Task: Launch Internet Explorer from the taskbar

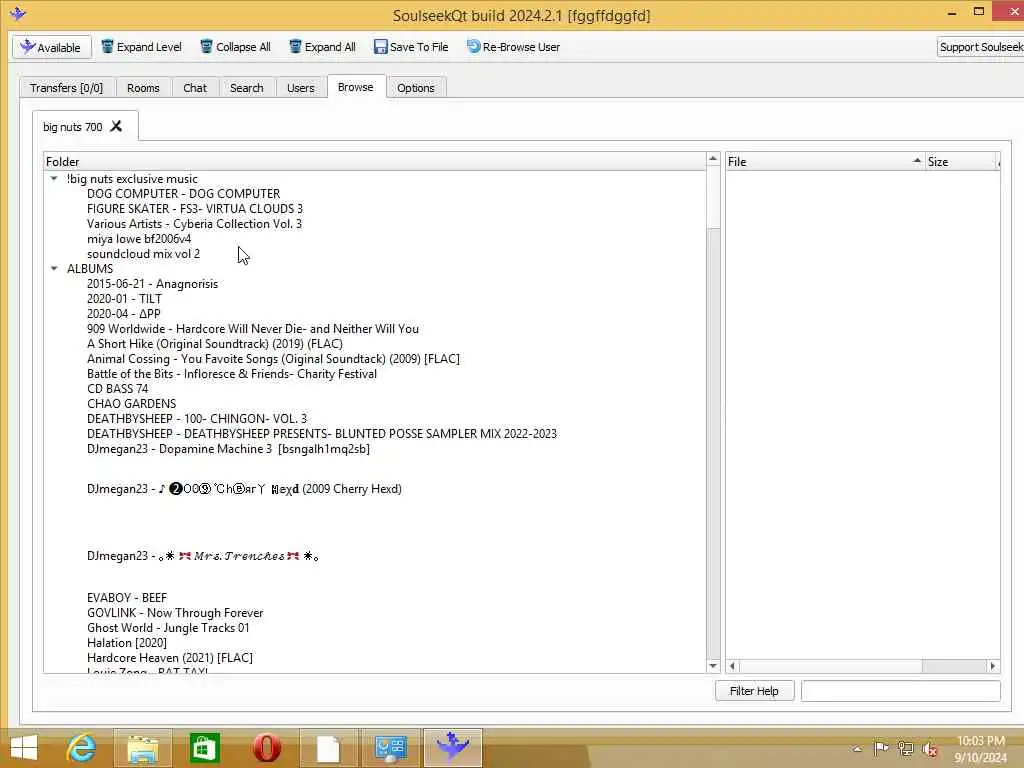Action: (81, 748)
